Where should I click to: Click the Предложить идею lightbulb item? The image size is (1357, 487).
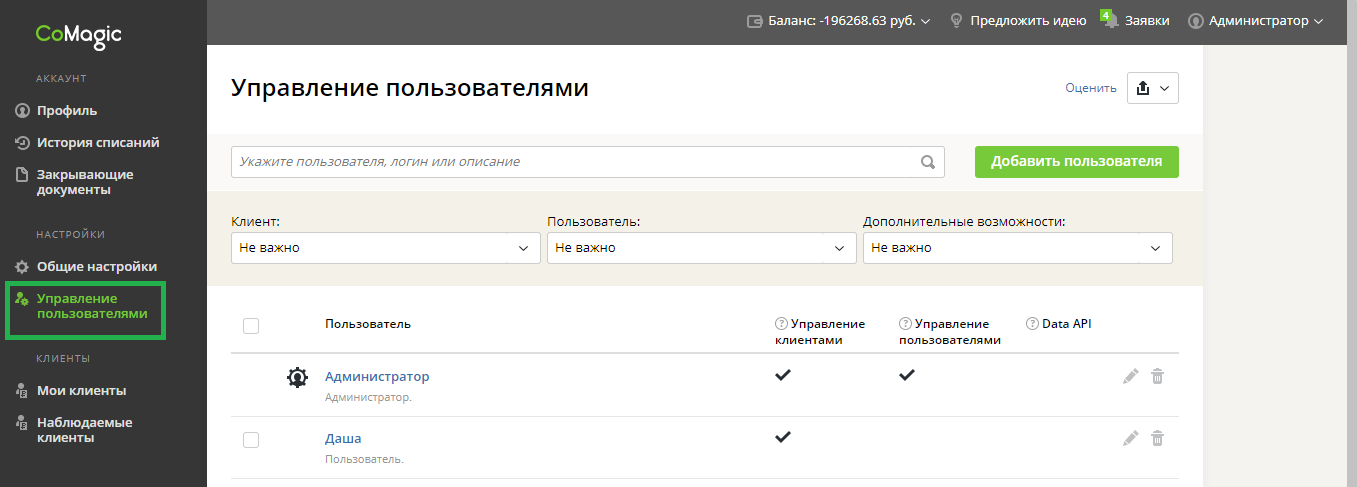1017,20
